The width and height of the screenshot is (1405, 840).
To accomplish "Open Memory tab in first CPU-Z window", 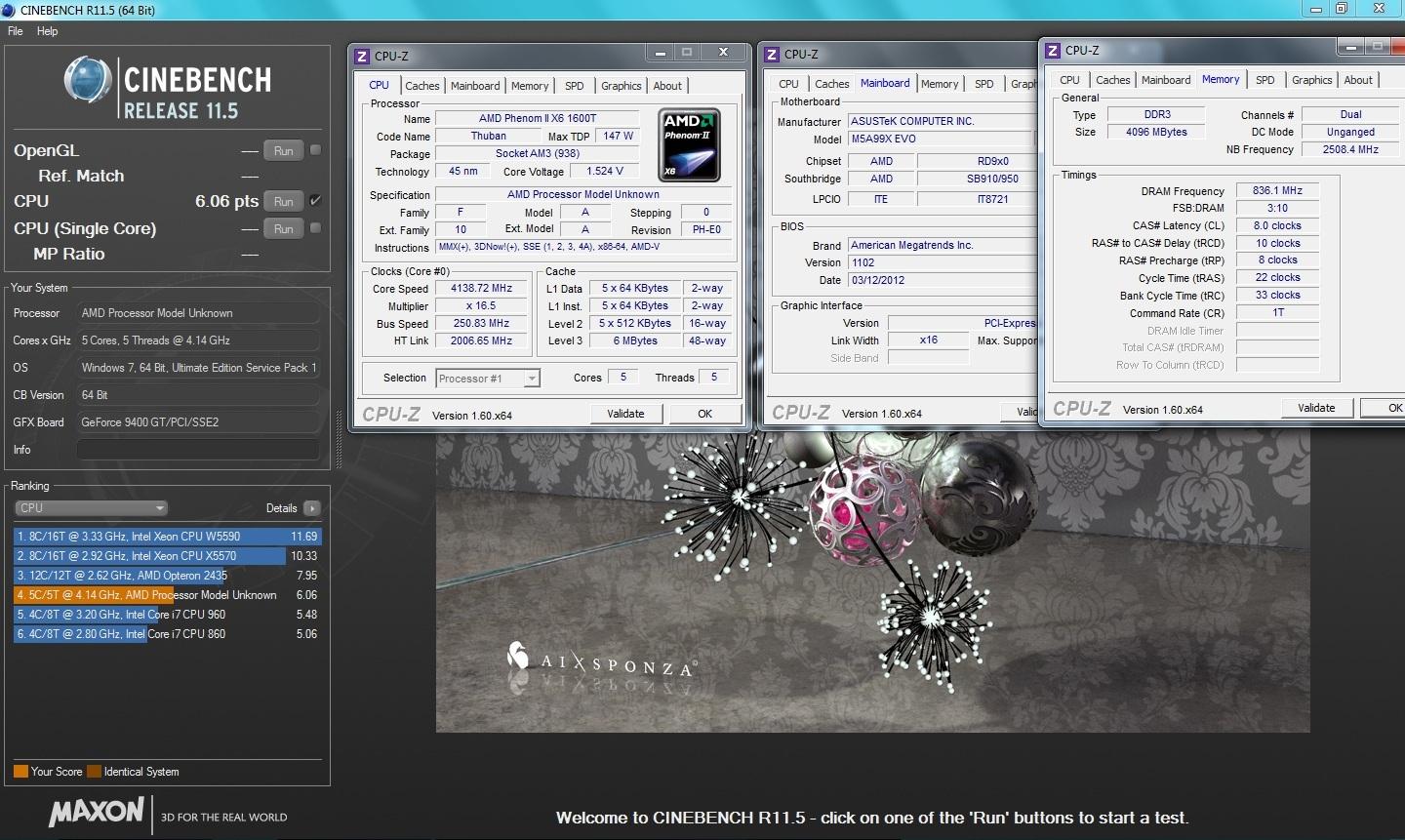I will click(x=530, y=86).
